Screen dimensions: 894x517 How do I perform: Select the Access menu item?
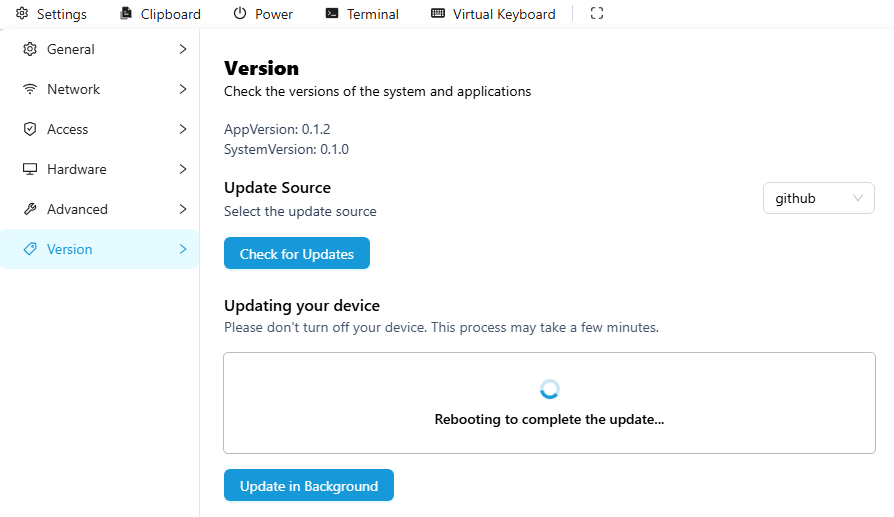(68, 129)
